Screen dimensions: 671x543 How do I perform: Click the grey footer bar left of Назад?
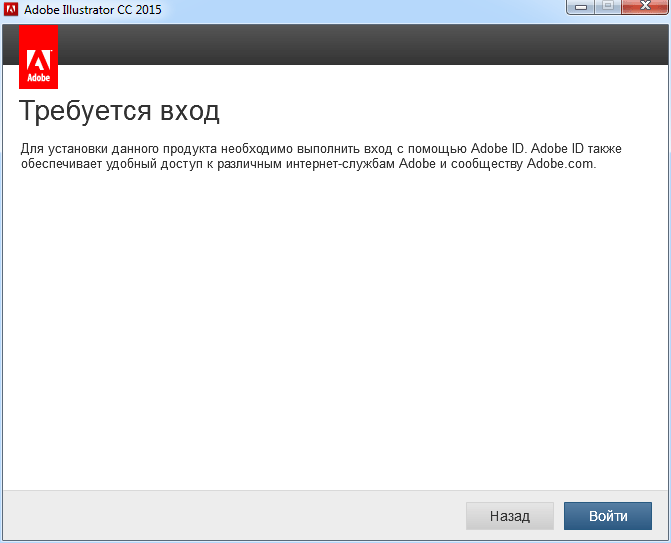pyautogui.click(x=230, y=516)
